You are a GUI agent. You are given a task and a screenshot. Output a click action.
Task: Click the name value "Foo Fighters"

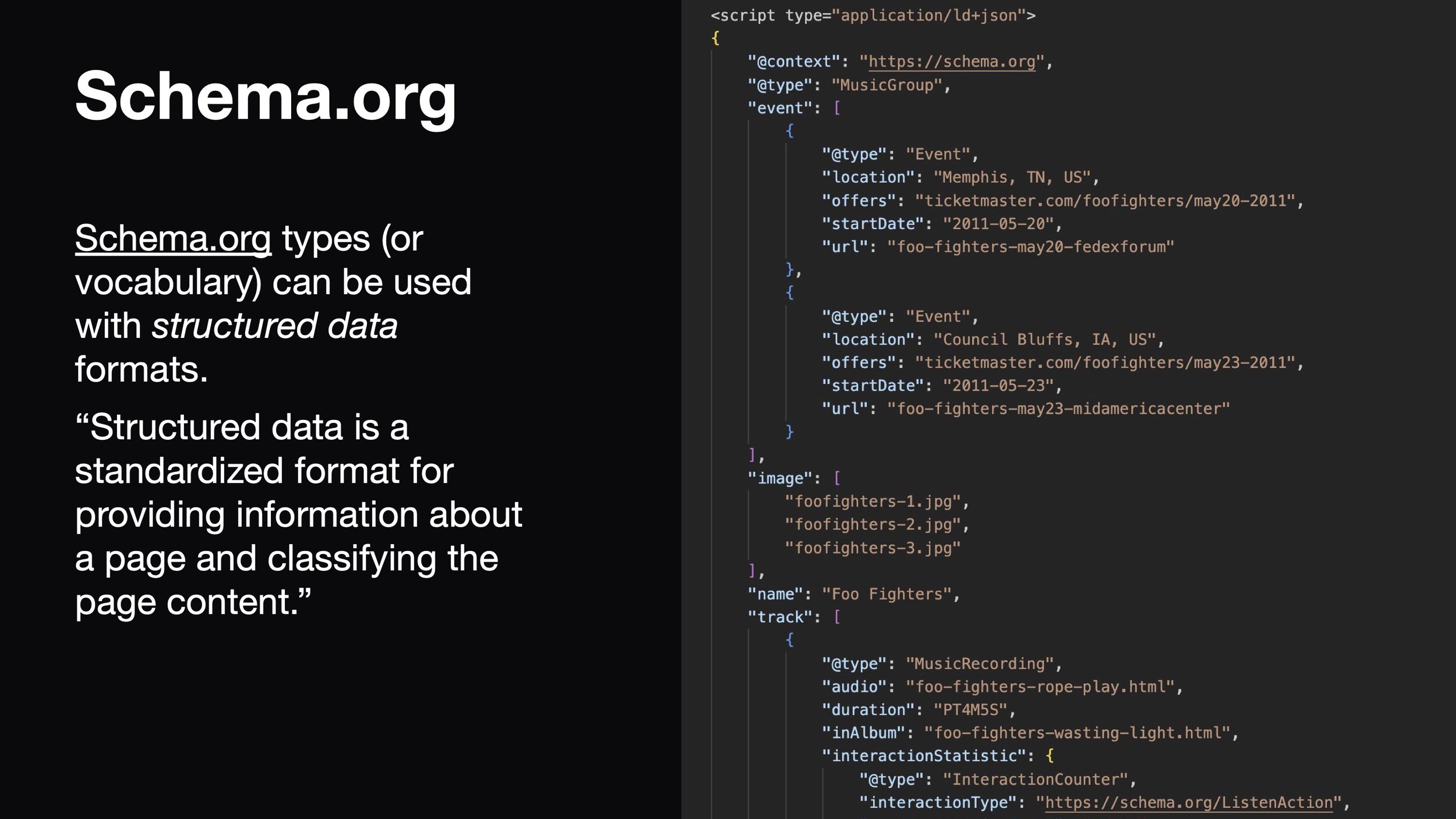click(886, 594)
